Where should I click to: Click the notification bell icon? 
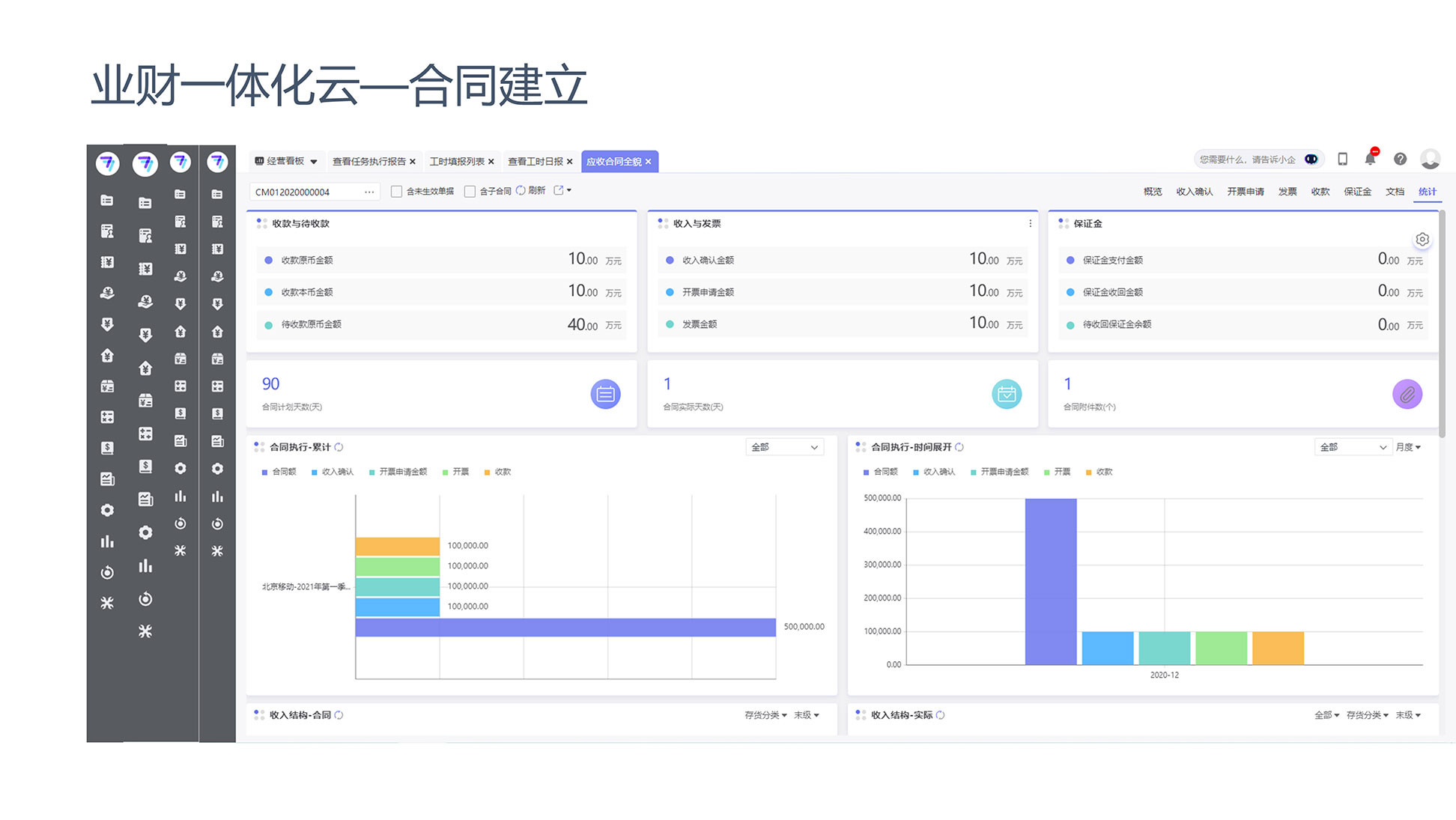(1370, 159)
